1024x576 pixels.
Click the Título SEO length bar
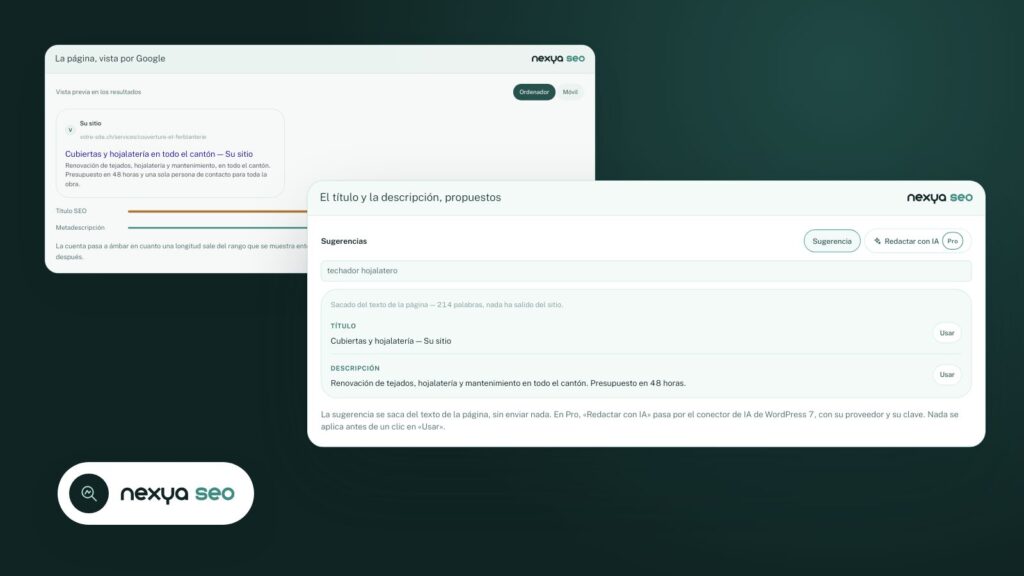(217, 211)
